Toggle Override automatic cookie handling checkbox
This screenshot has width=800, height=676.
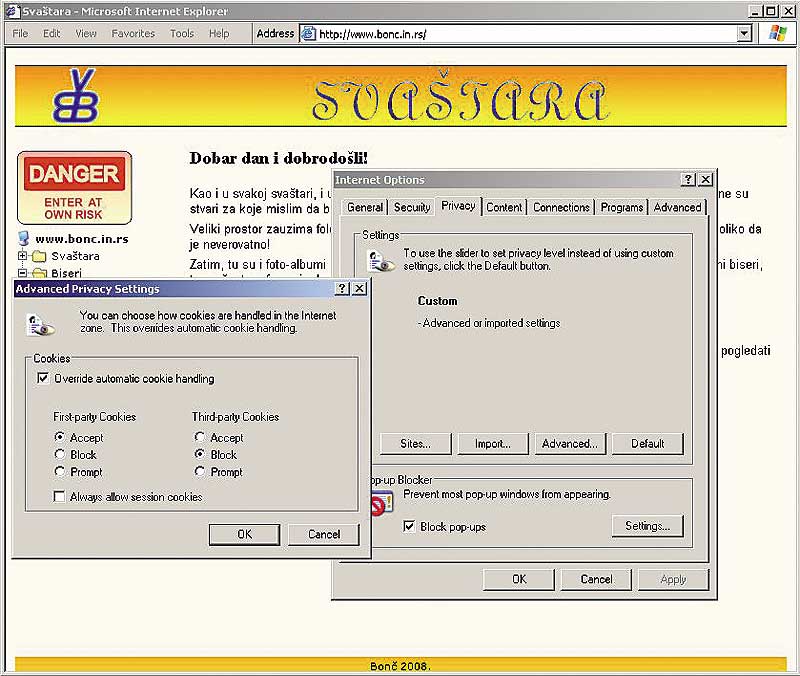coord(43,378)
